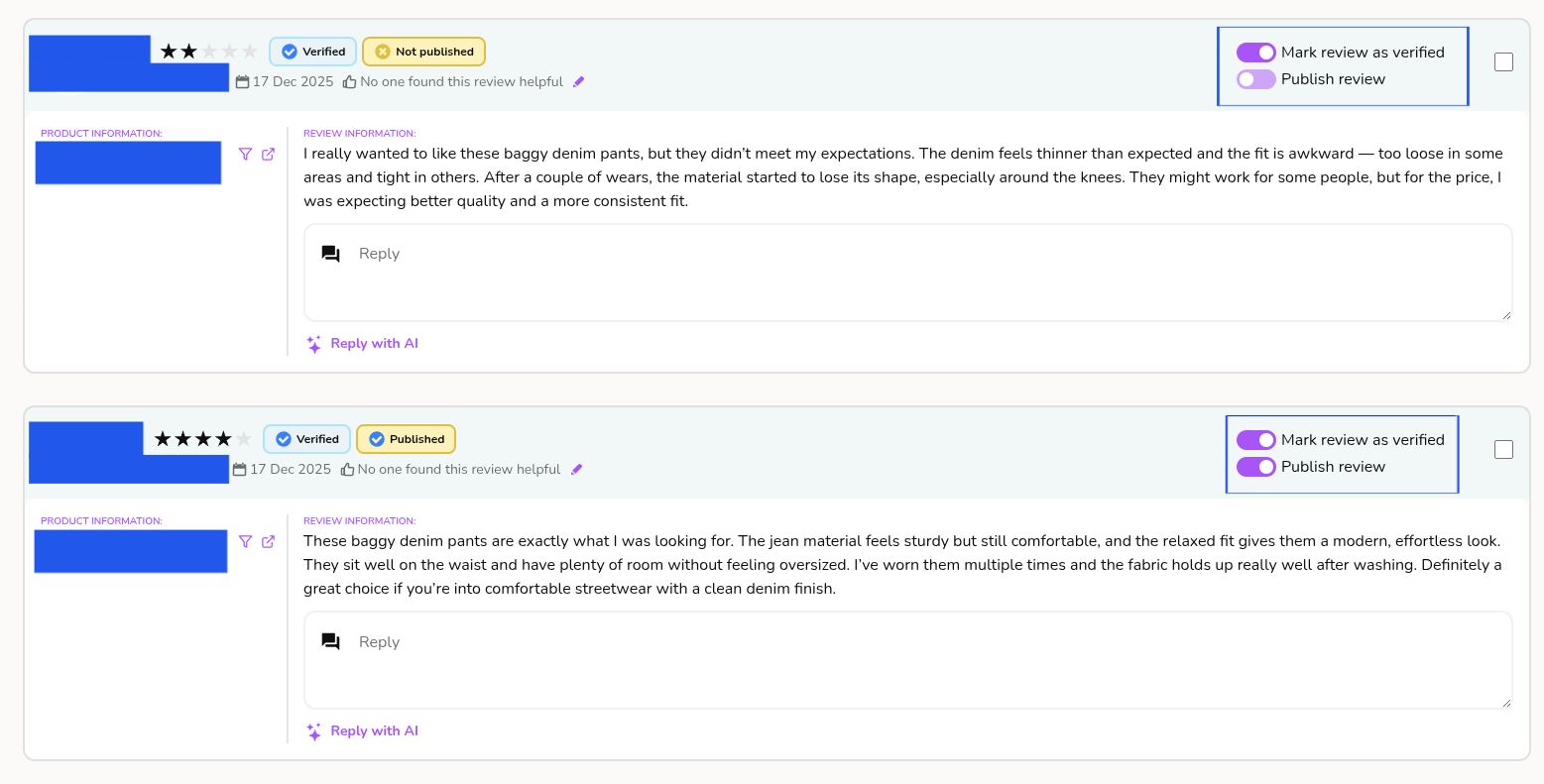Click the edit pencil icon on the 2-star review

tap(579, 82)
